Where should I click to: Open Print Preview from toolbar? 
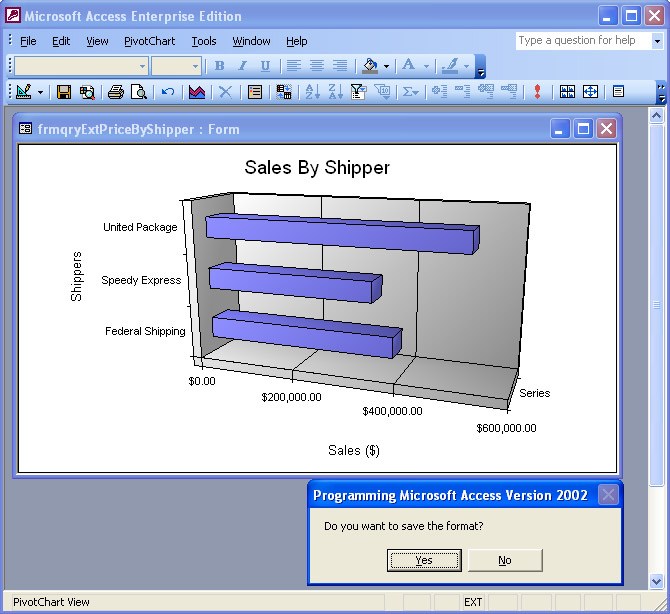tap(138, 92)
